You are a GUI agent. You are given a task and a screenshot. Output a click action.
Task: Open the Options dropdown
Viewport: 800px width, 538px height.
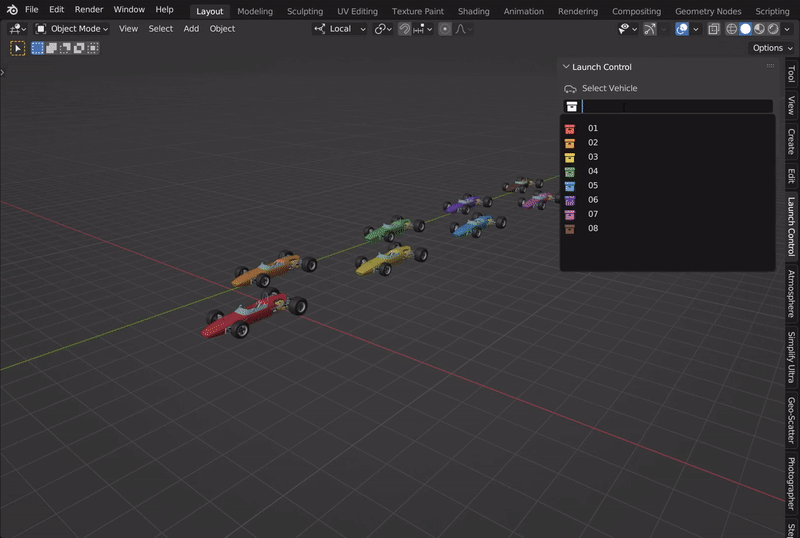click(772, 48)
